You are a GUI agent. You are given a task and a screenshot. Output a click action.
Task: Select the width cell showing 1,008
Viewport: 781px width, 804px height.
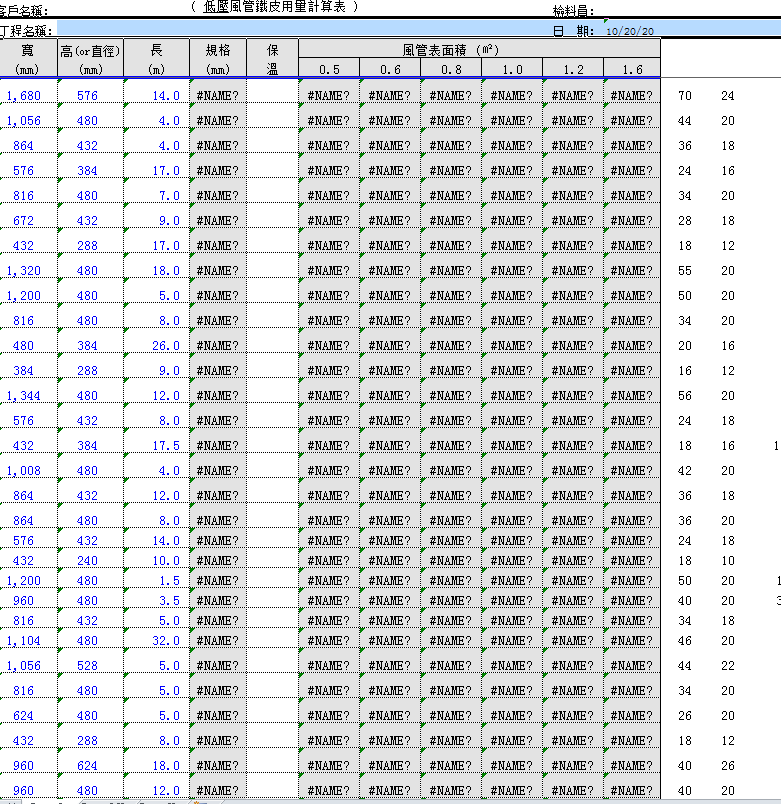[28, 466]
